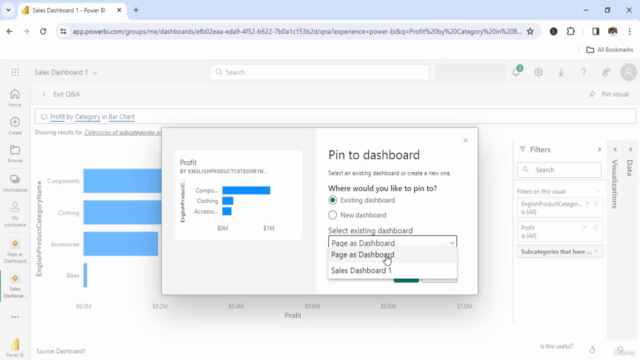
Task: Open My workspace in the sidebar
Action: click(x=15, y=214)
